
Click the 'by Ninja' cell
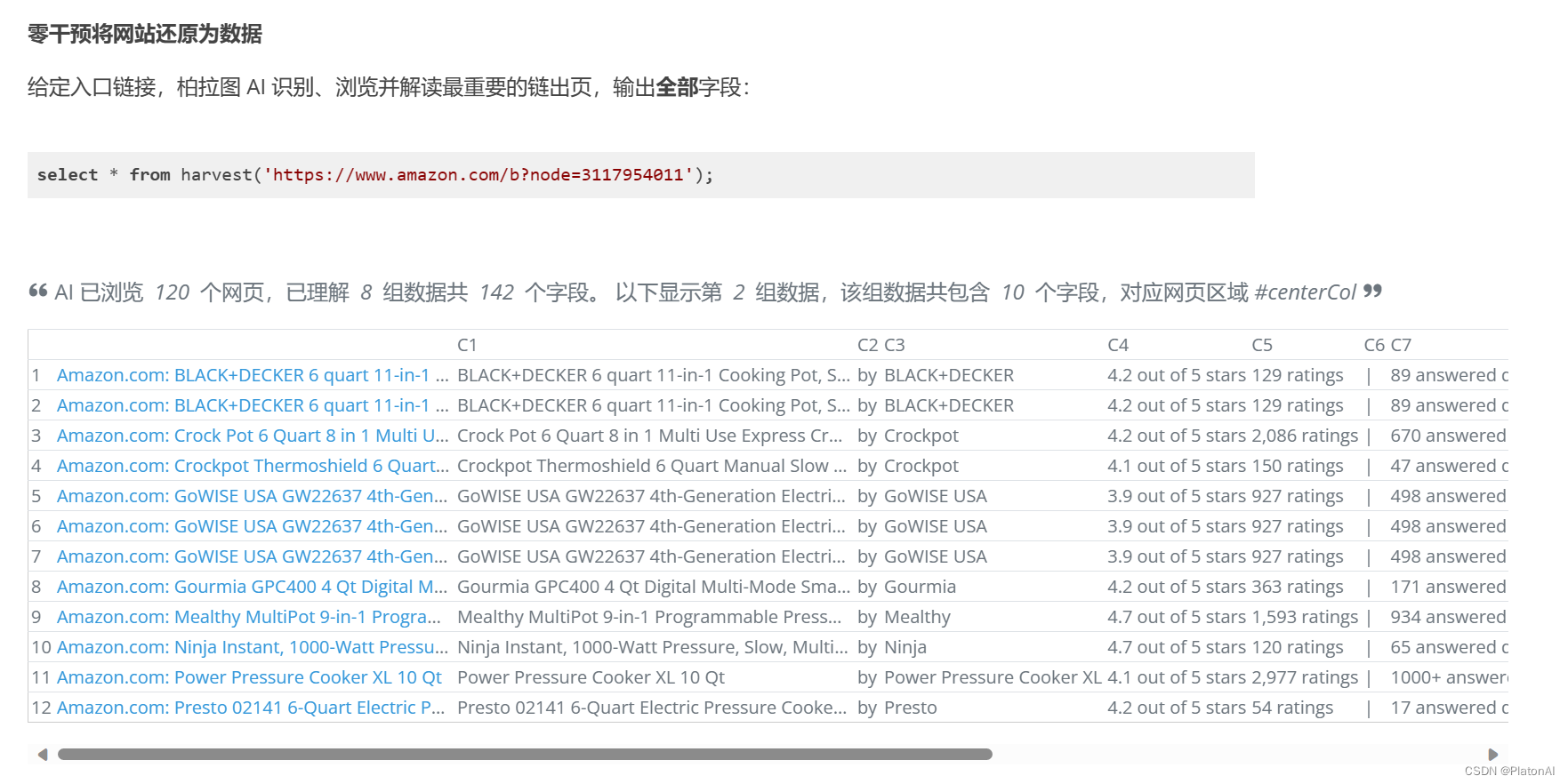click(892, 647)
